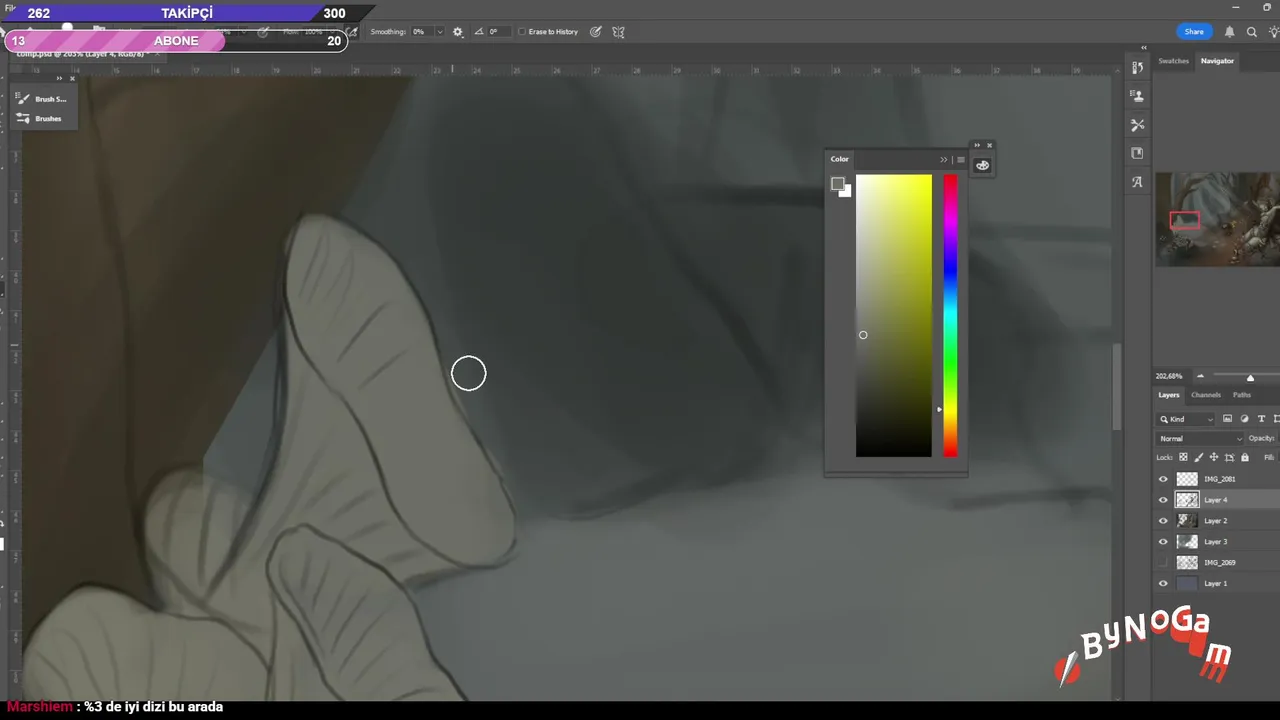Open Brush Settings panel
1280x720 pixels.
[42, 99]
